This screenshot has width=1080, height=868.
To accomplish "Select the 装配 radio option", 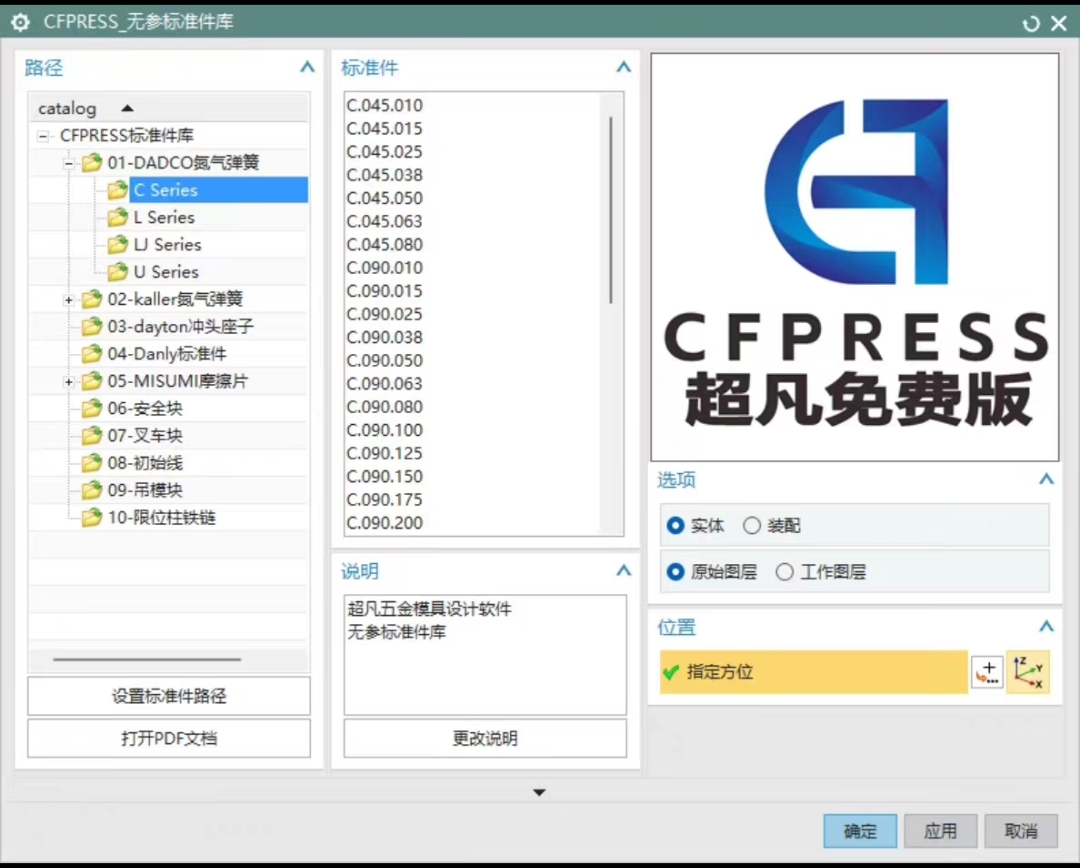I will pos(751,526).
